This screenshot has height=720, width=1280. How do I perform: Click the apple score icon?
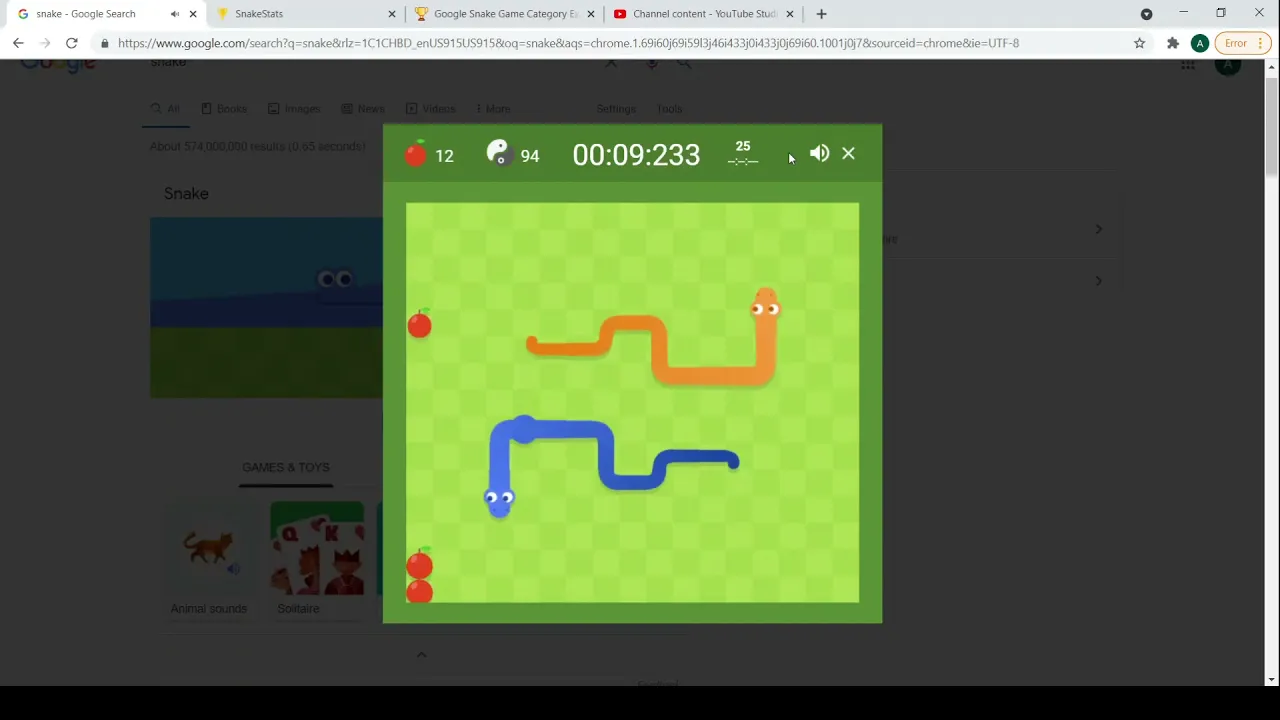click(x=415, y=153)
